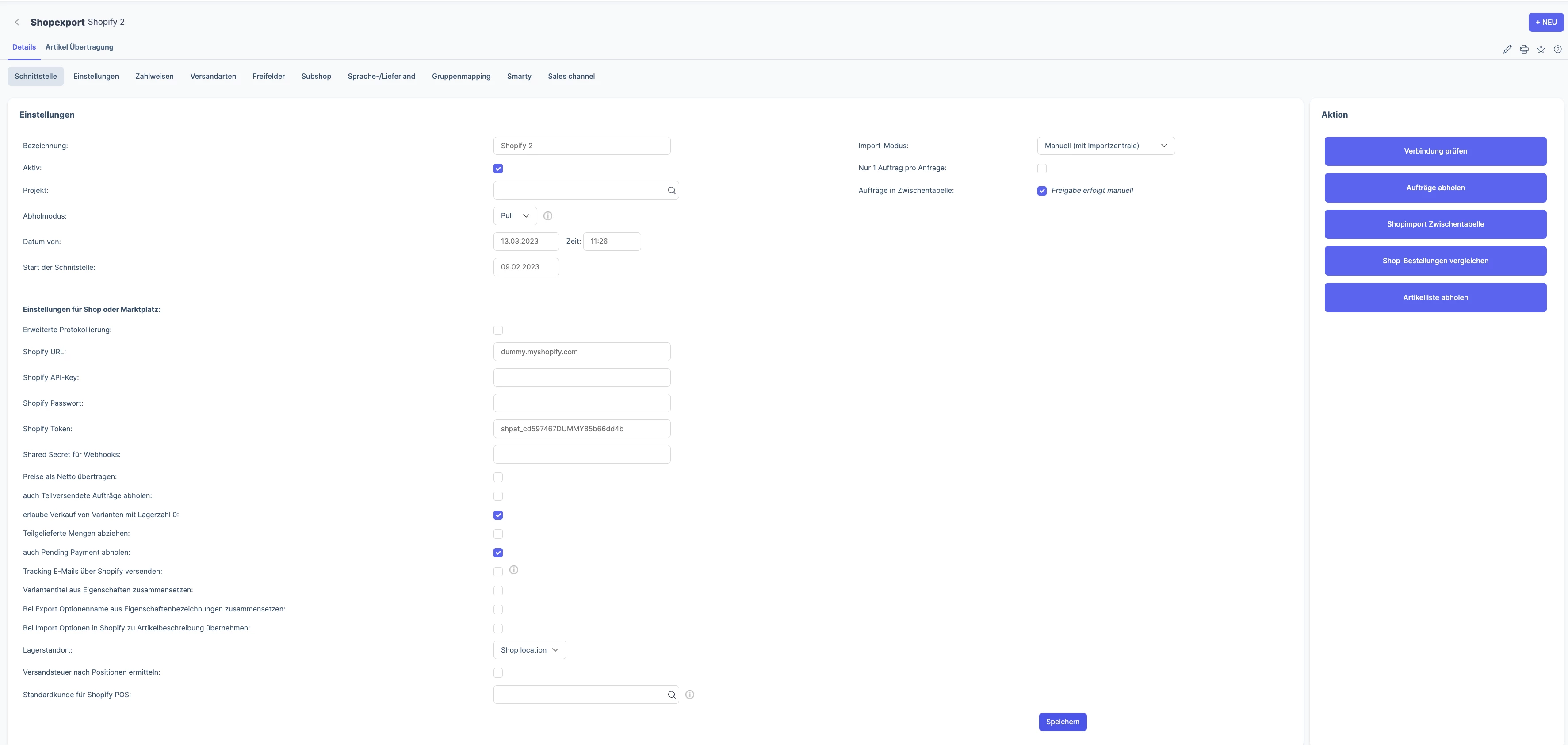The width and height of the screenshot is (1568, 745).
Task: Check Variantentitel aus Eigenschaften zusammensetzen
Action: tap(498, 591)
